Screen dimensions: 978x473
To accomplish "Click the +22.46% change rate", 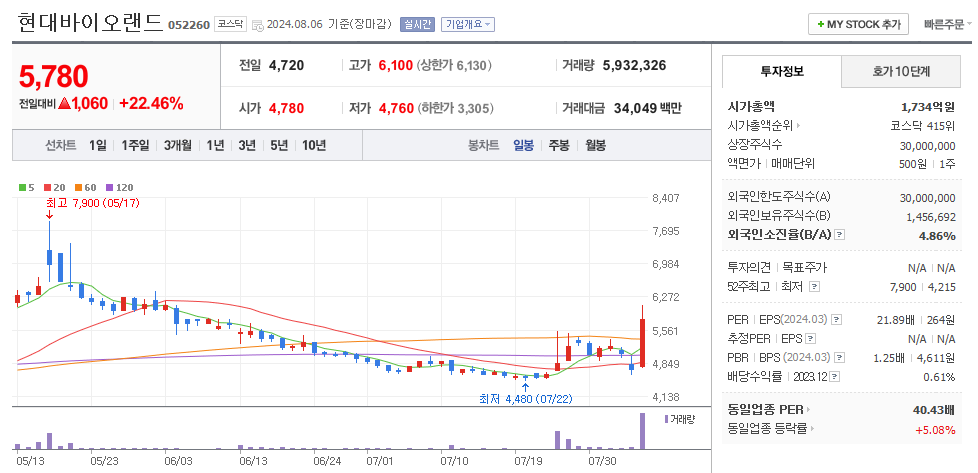I will tap(152, 104).
